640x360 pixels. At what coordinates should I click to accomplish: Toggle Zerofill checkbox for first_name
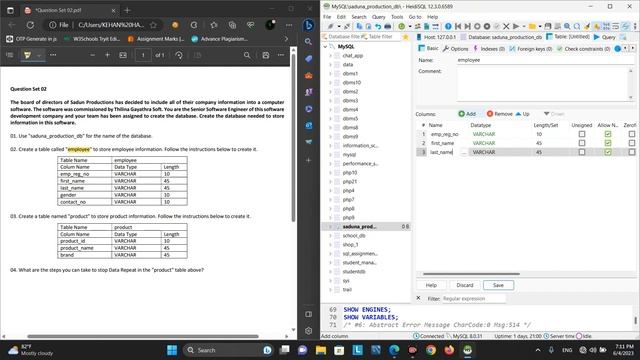[x=632, y=143]
